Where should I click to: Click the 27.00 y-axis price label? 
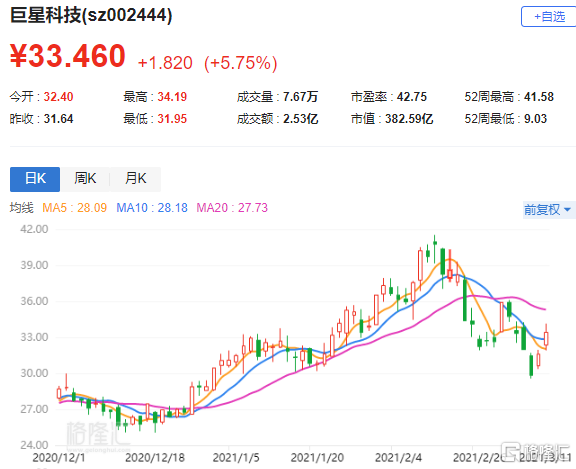click(x=34, y=409)
